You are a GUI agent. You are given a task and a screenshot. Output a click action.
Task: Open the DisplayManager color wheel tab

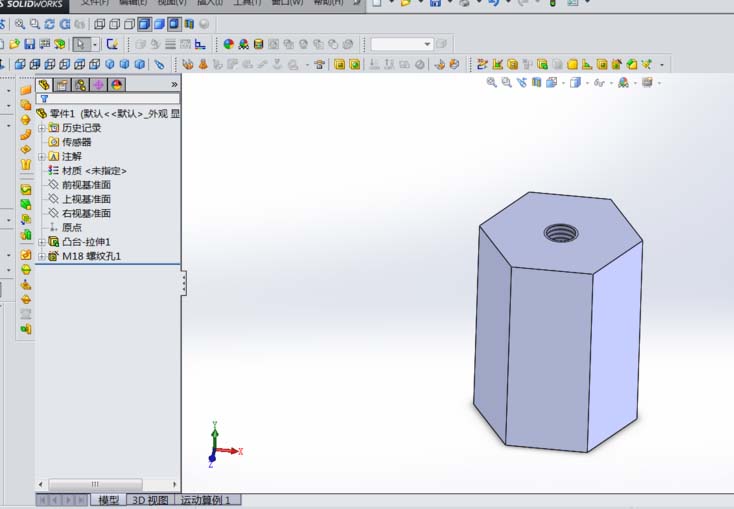[x=116, y=85]
